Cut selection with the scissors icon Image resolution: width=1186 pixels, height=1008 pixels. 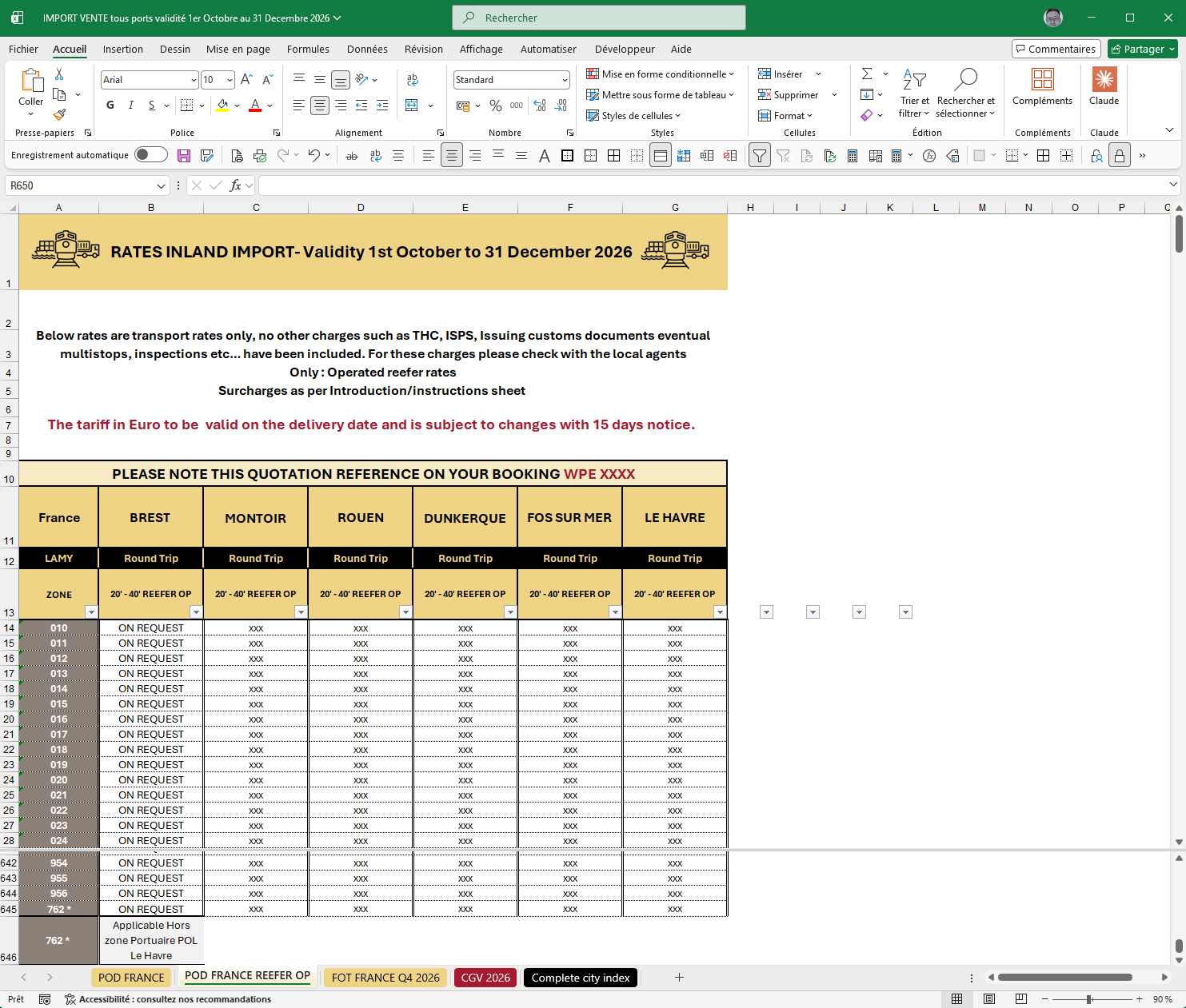tap(59, 74)
